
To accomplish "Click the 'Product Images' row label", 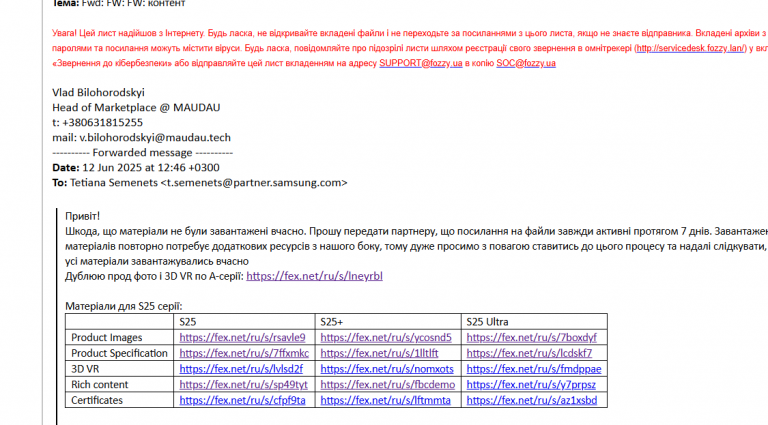I will tap(107, 337).
